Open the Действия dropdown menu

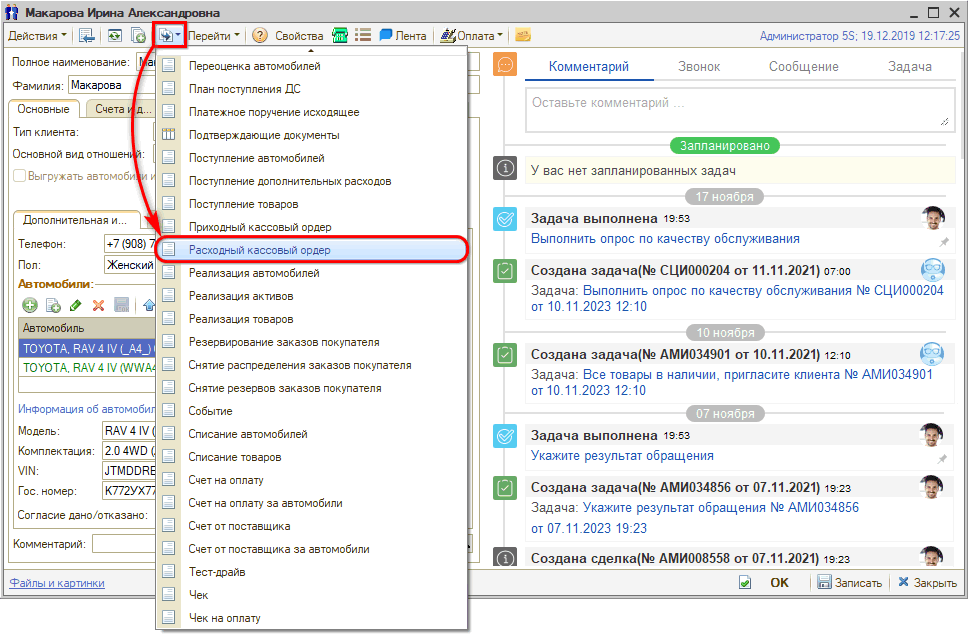[38, 36]
